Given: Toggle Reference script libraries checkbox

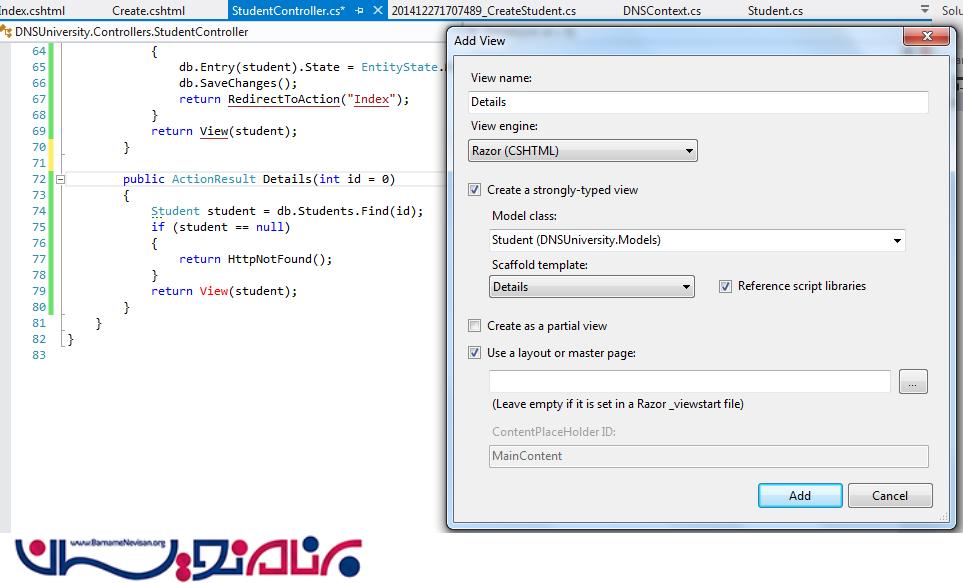Looking at the screenshot, I should [x=726, y=286].
